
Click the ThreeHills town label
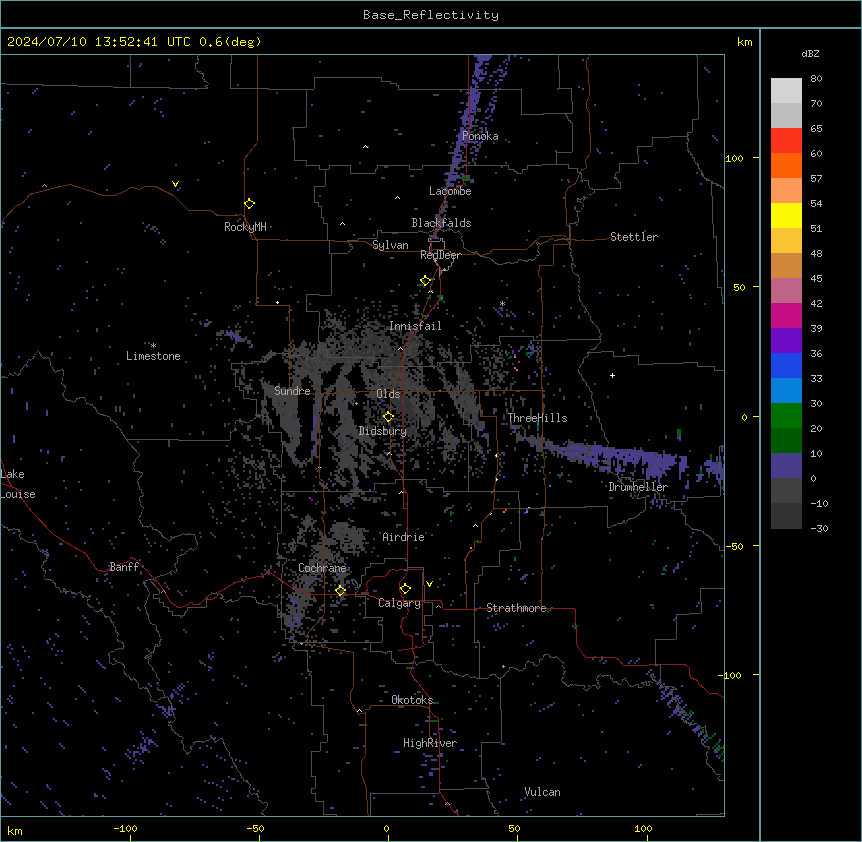(x=537, y=418)
